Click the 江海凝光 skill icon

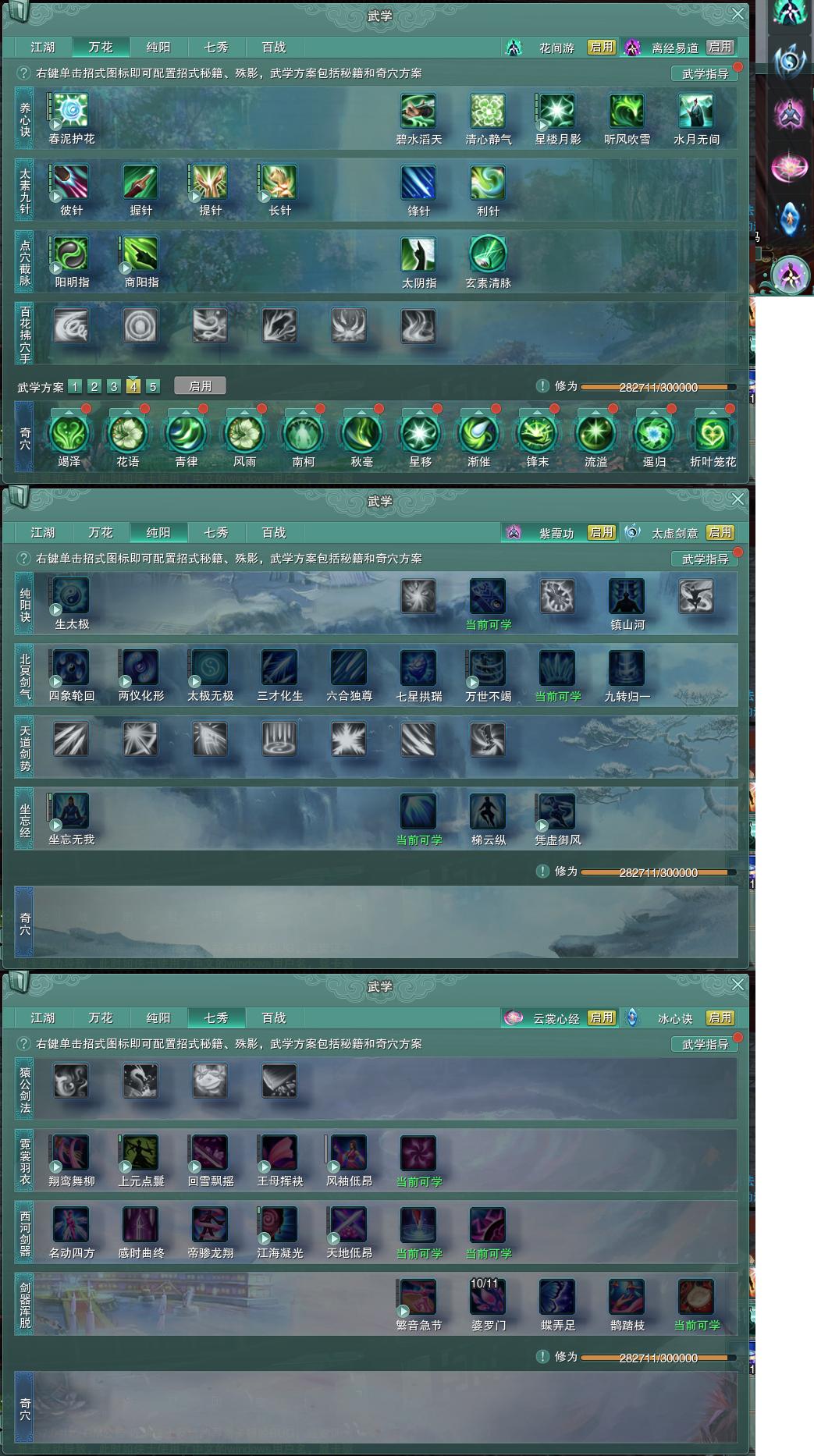point(279,1226)
